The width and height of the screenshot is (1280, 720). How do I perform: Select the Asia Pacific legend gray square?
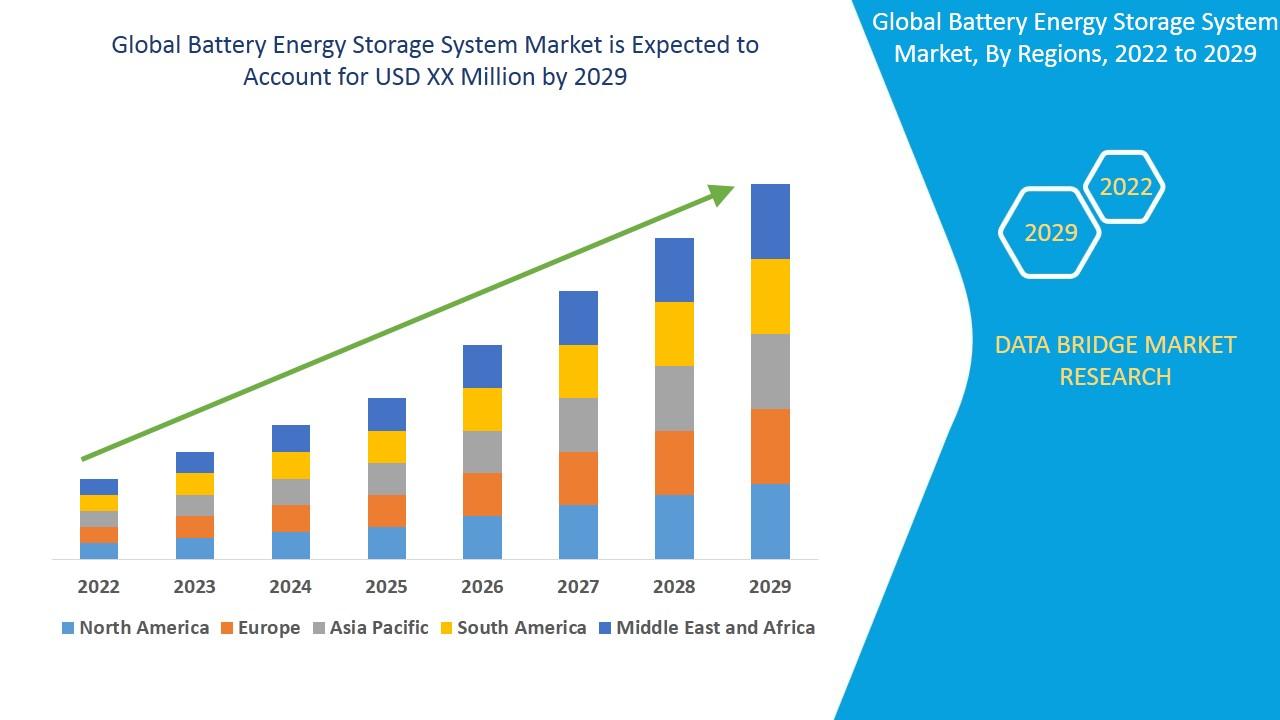tap(319, 628)
